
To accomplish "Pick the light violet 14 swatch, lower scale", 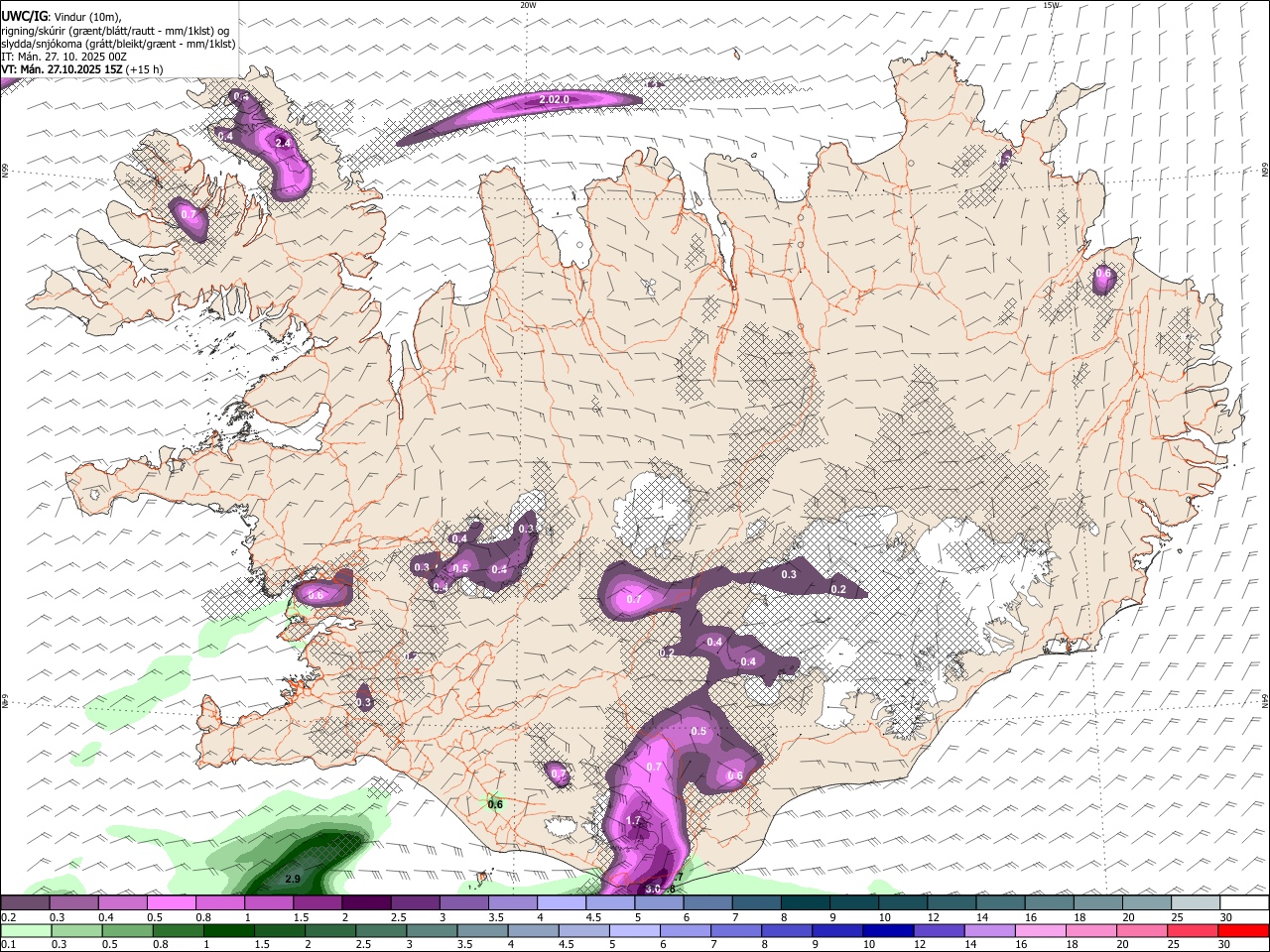I will pos(988,930).
